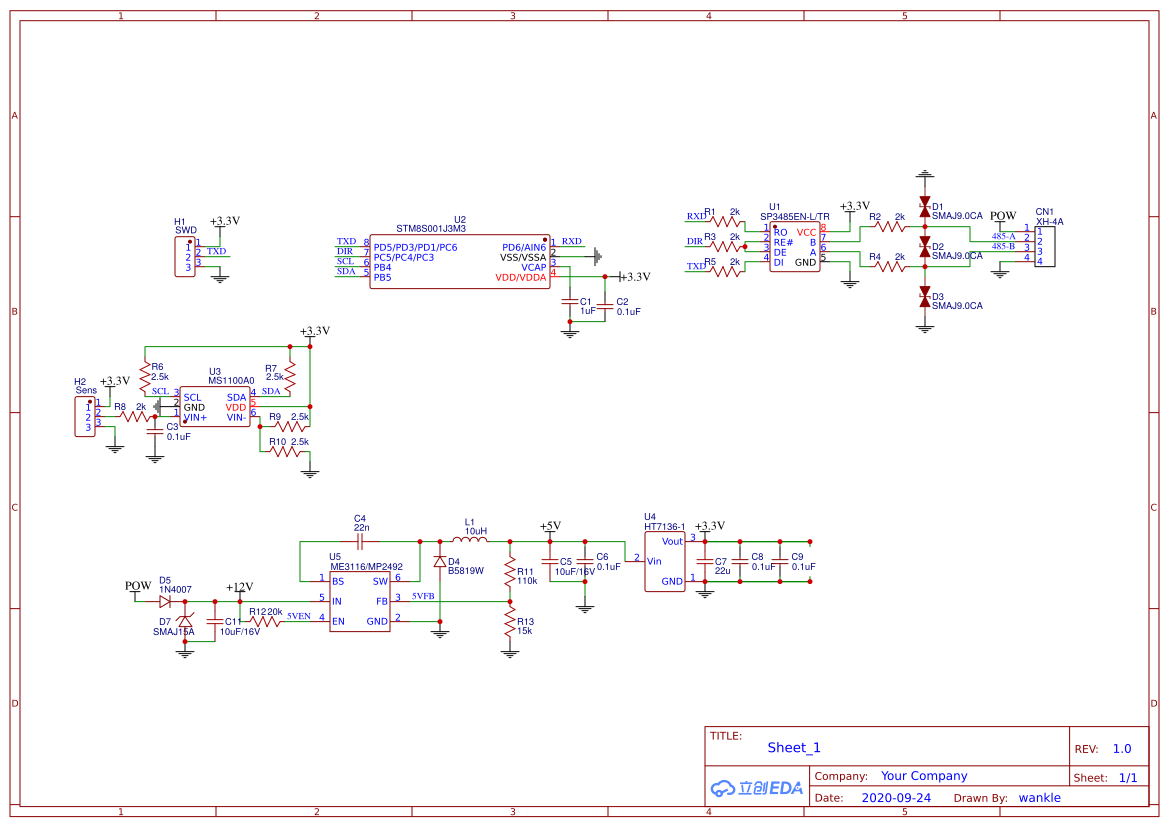1169x827 pixels.
Task: Click the VCAP pin label on U2
Action: (534, 268)
